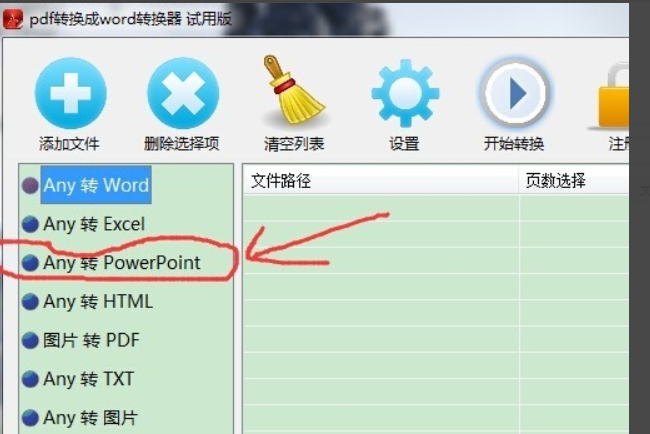Open 设置 gear icon
Screen dimensions: 650x434
coord(405,93)
